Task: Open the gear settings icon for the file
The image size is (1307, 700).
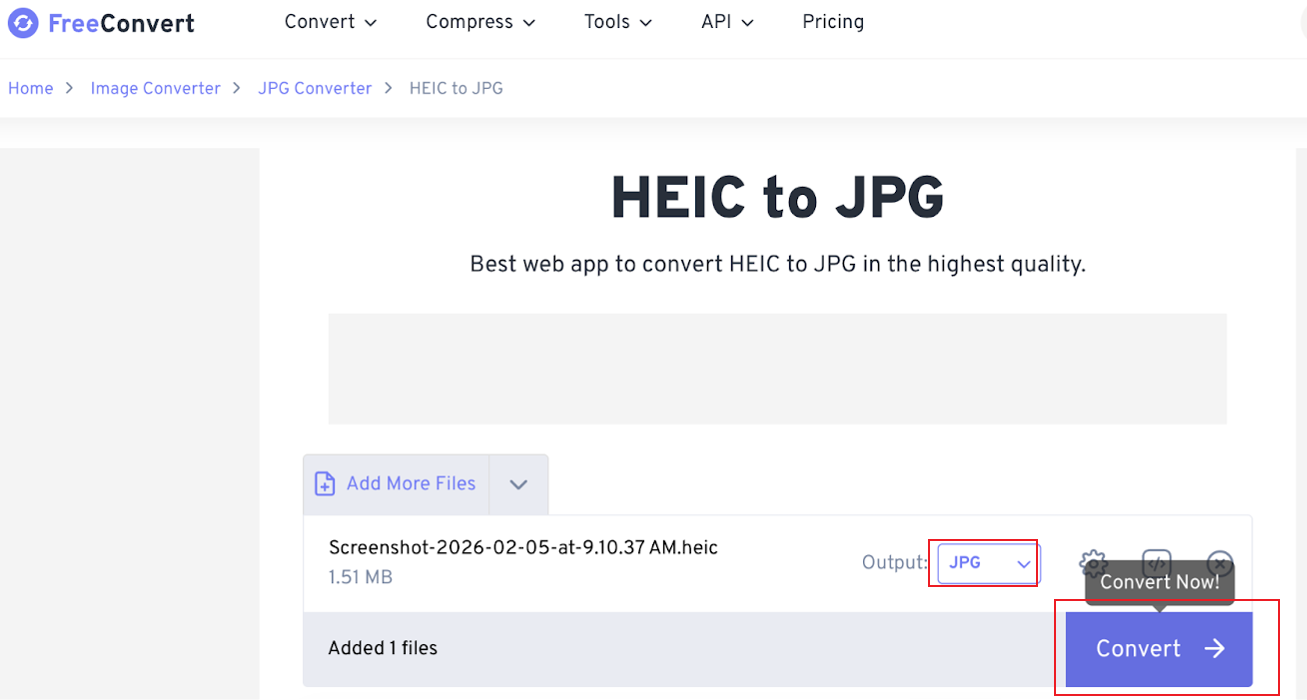Action: pos(1093,563)
